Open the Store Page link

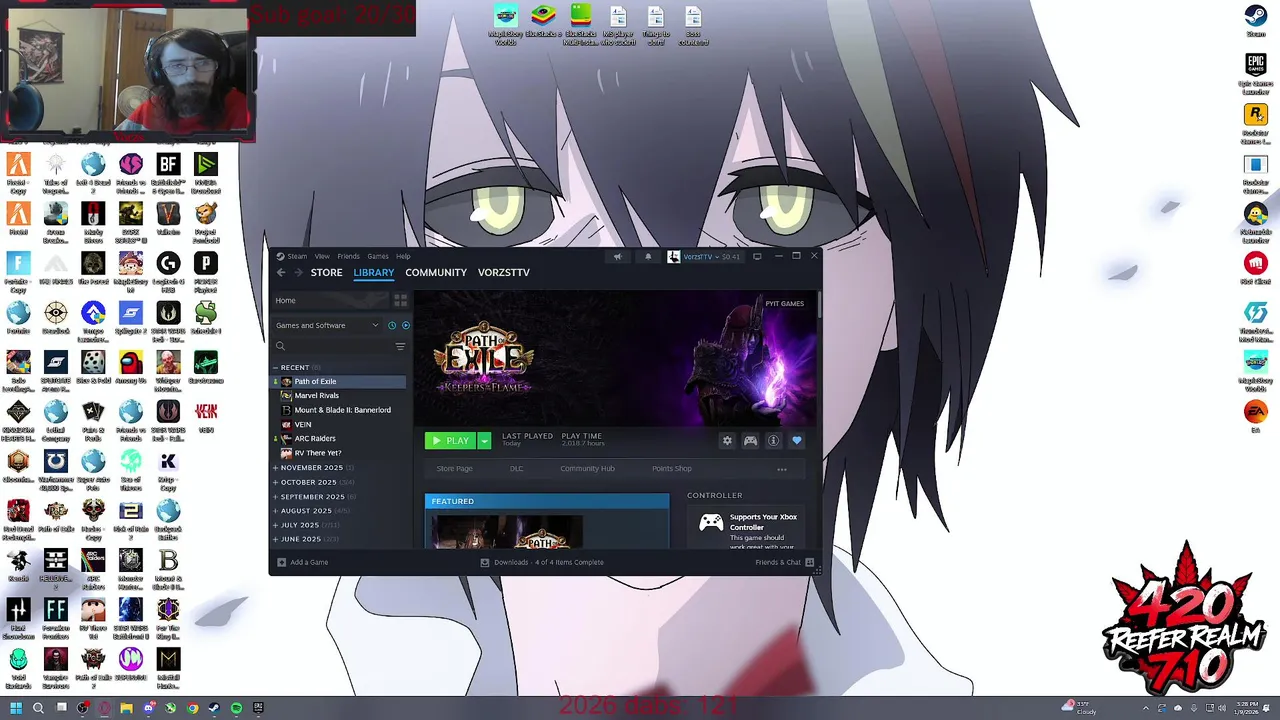(454, 469)
